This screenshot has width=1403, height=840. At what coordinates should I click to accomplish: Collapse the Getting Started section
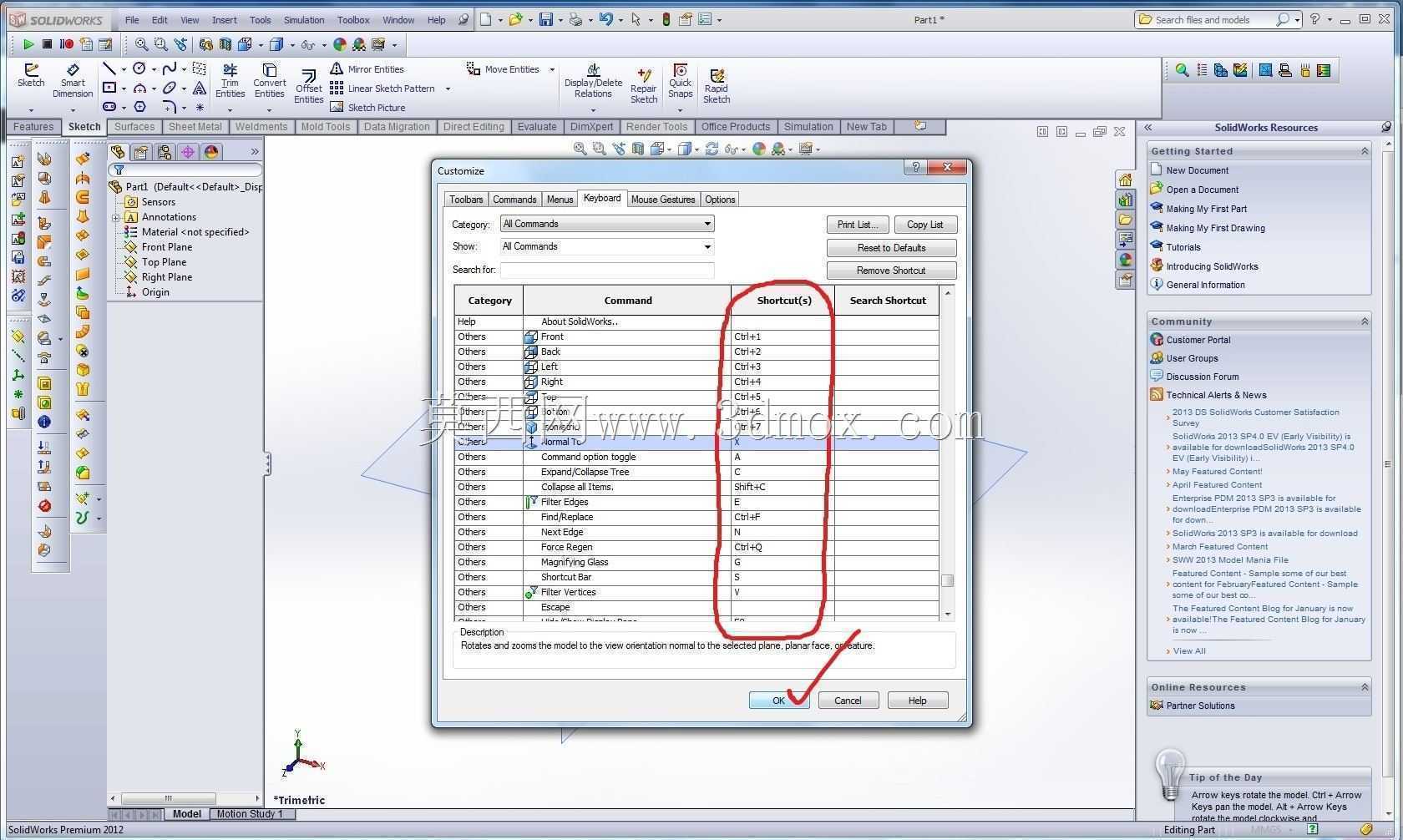coord(1365,151)
